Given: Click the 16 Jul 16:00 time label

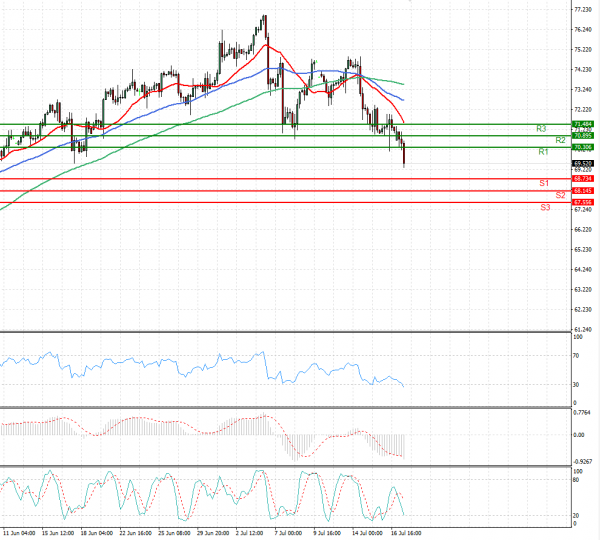Looking at the screenshot, I should tap(406, 533).
